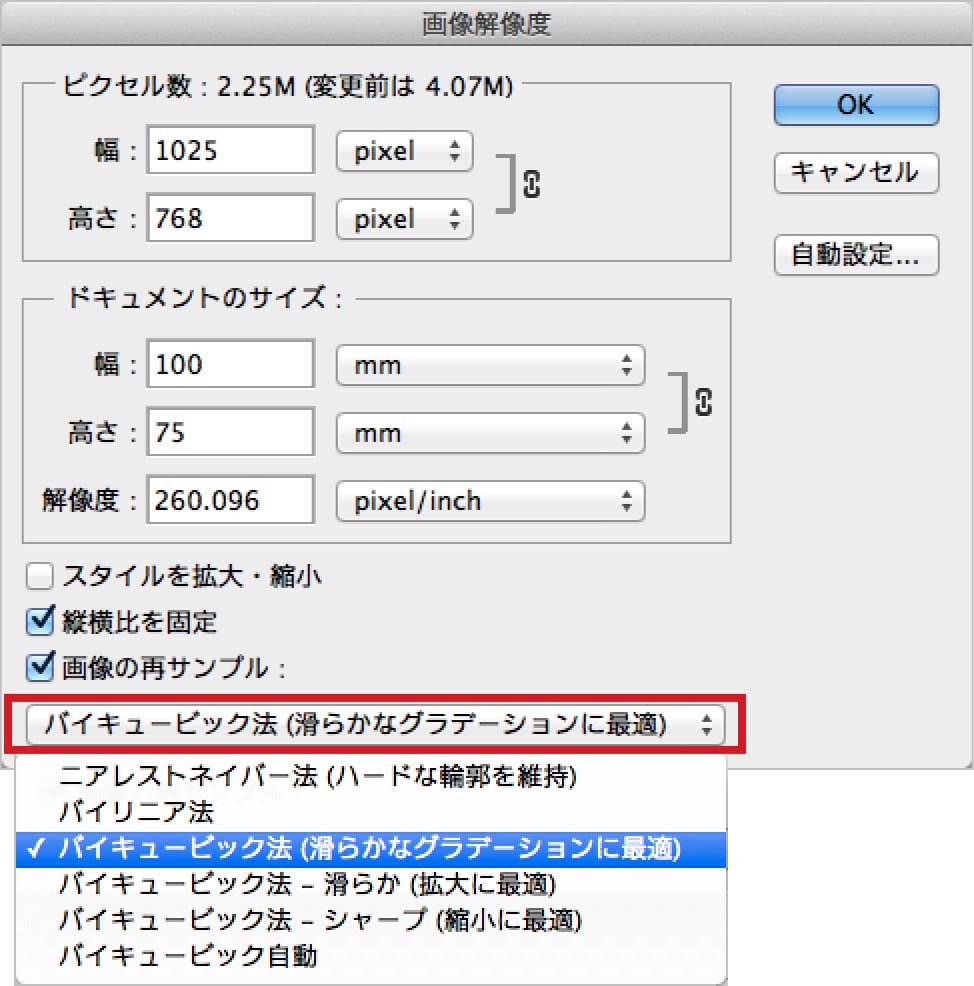Click the resampling method dropdown outlined in red
This screenshot has height=986, width=974.
(x=371, y=724)
